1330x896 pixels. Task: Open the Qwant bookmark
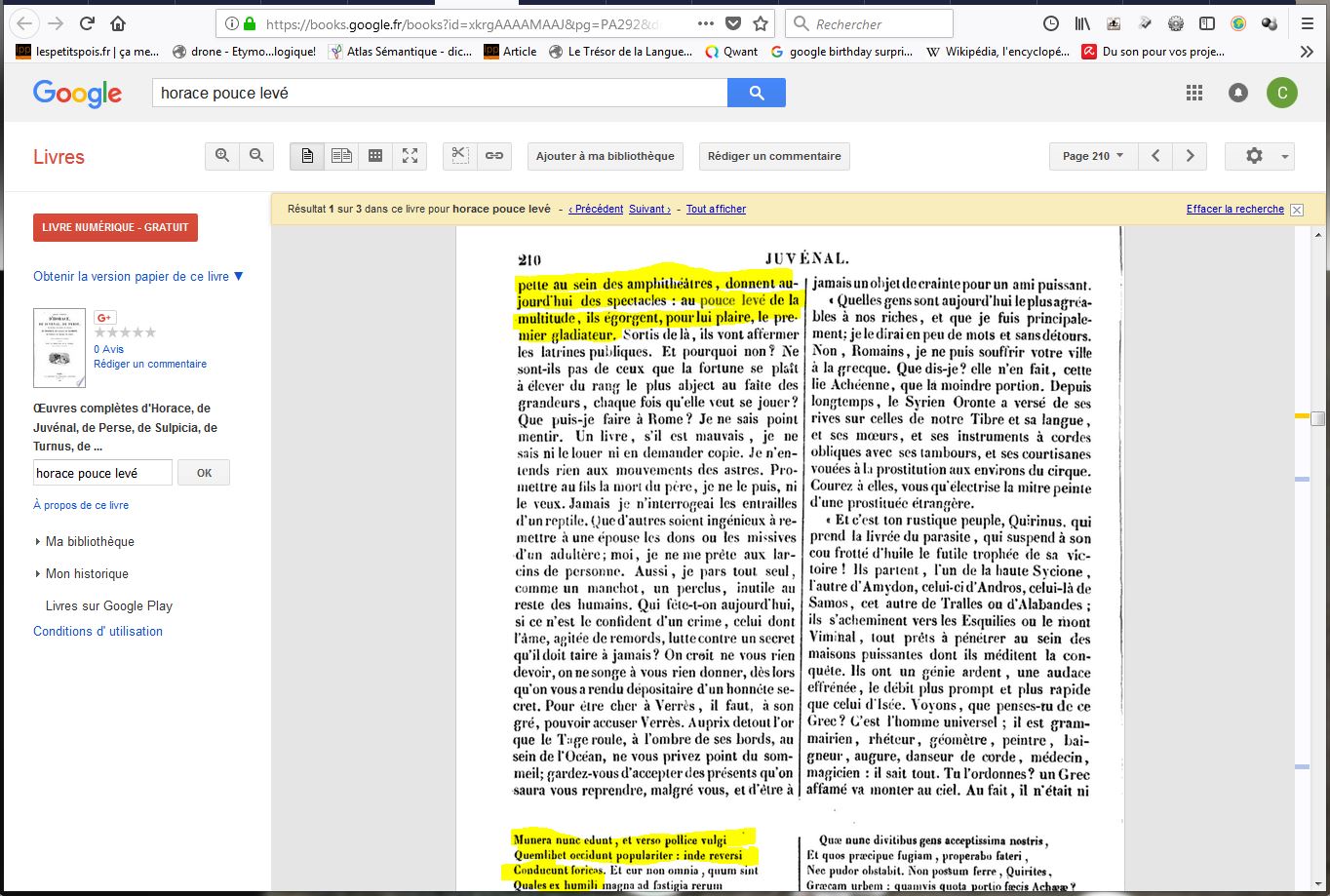tap(731, 52)
